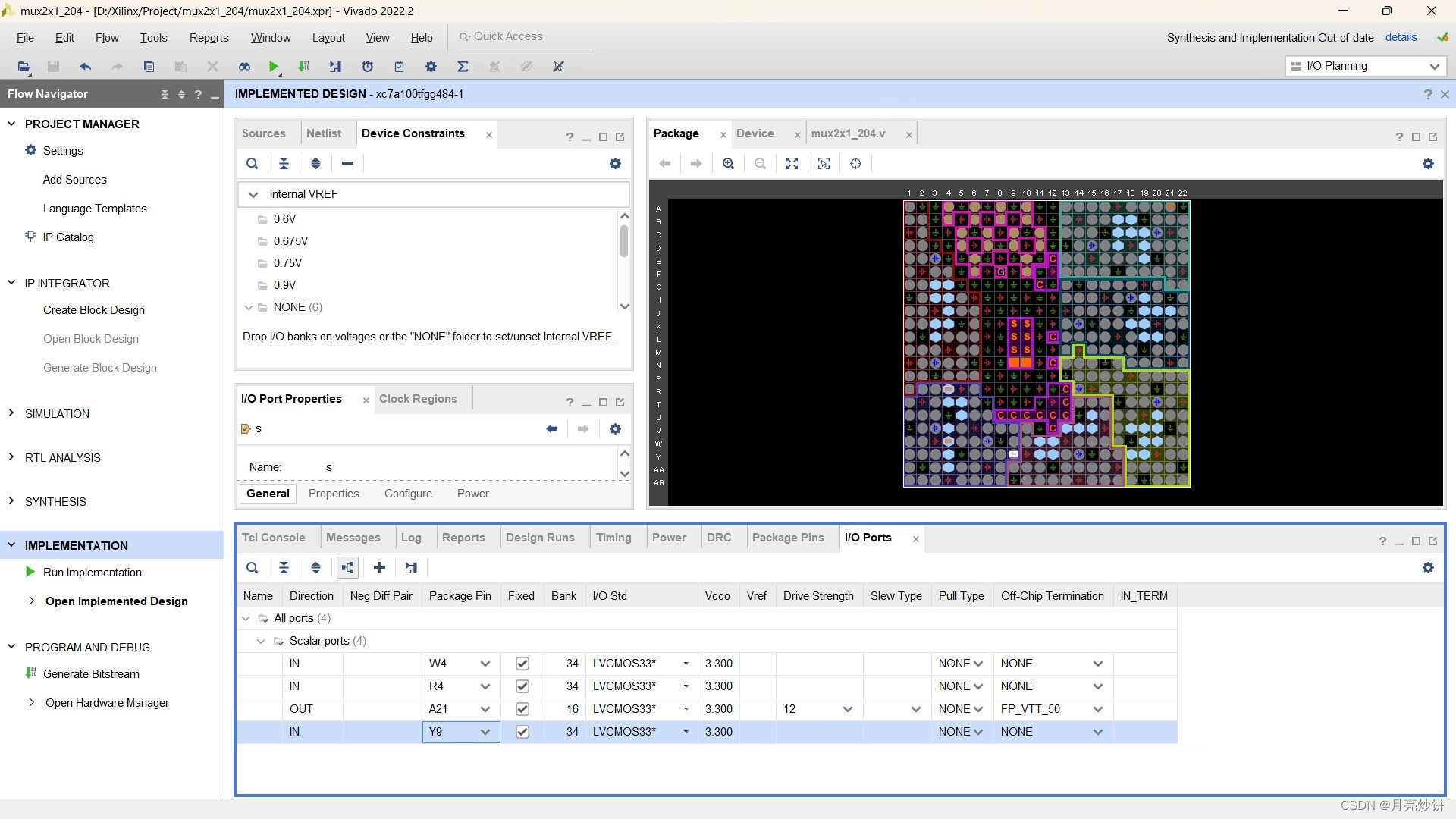This screenshot has height=819, width=1456.
Task: Click the Auto-fit selection Package icon
Action: (824, 164)
